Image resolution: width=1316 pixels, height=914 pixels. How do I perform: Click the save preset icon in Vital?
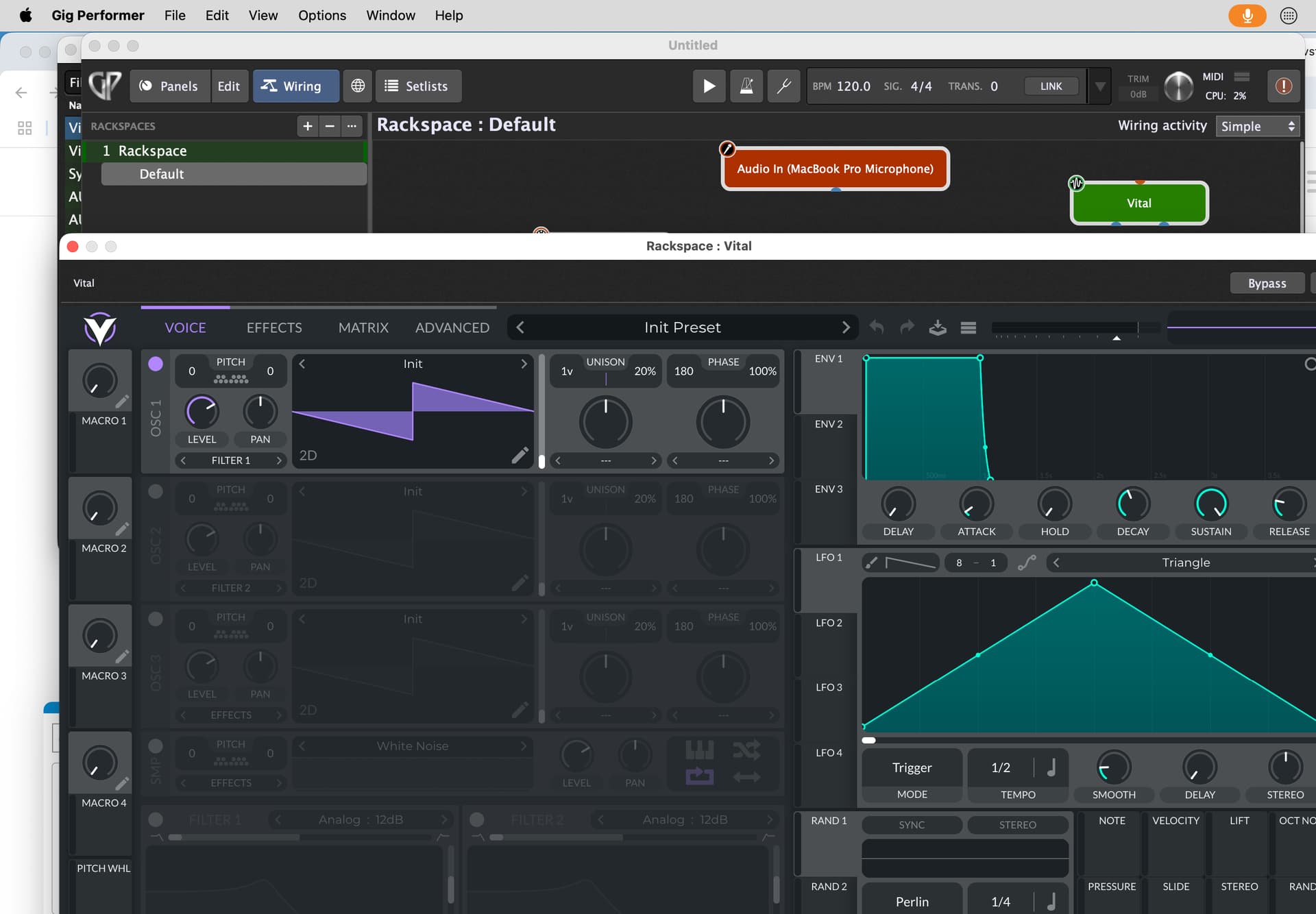click(938, 328)
